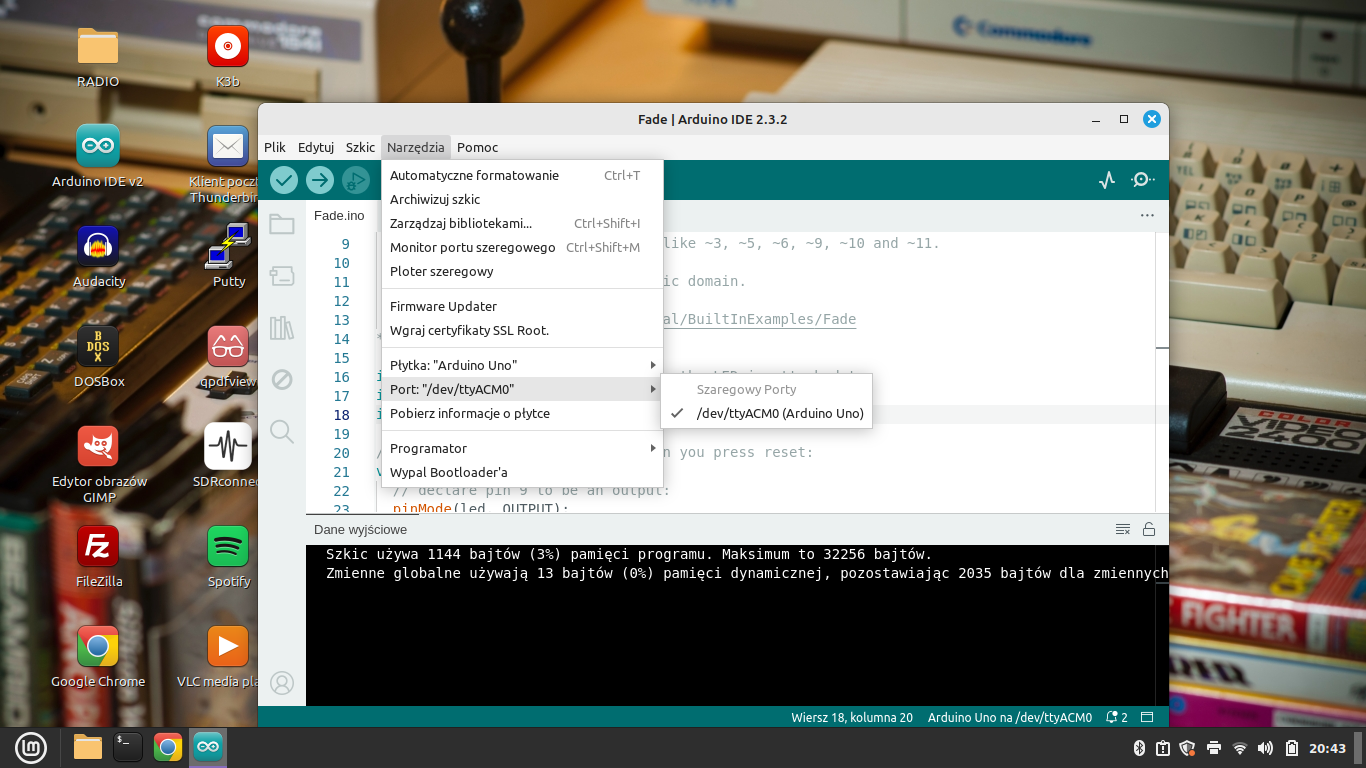Screen dimensions: 1366x768
Task: Clear output with the list-clear icon
Action: 1123,529
